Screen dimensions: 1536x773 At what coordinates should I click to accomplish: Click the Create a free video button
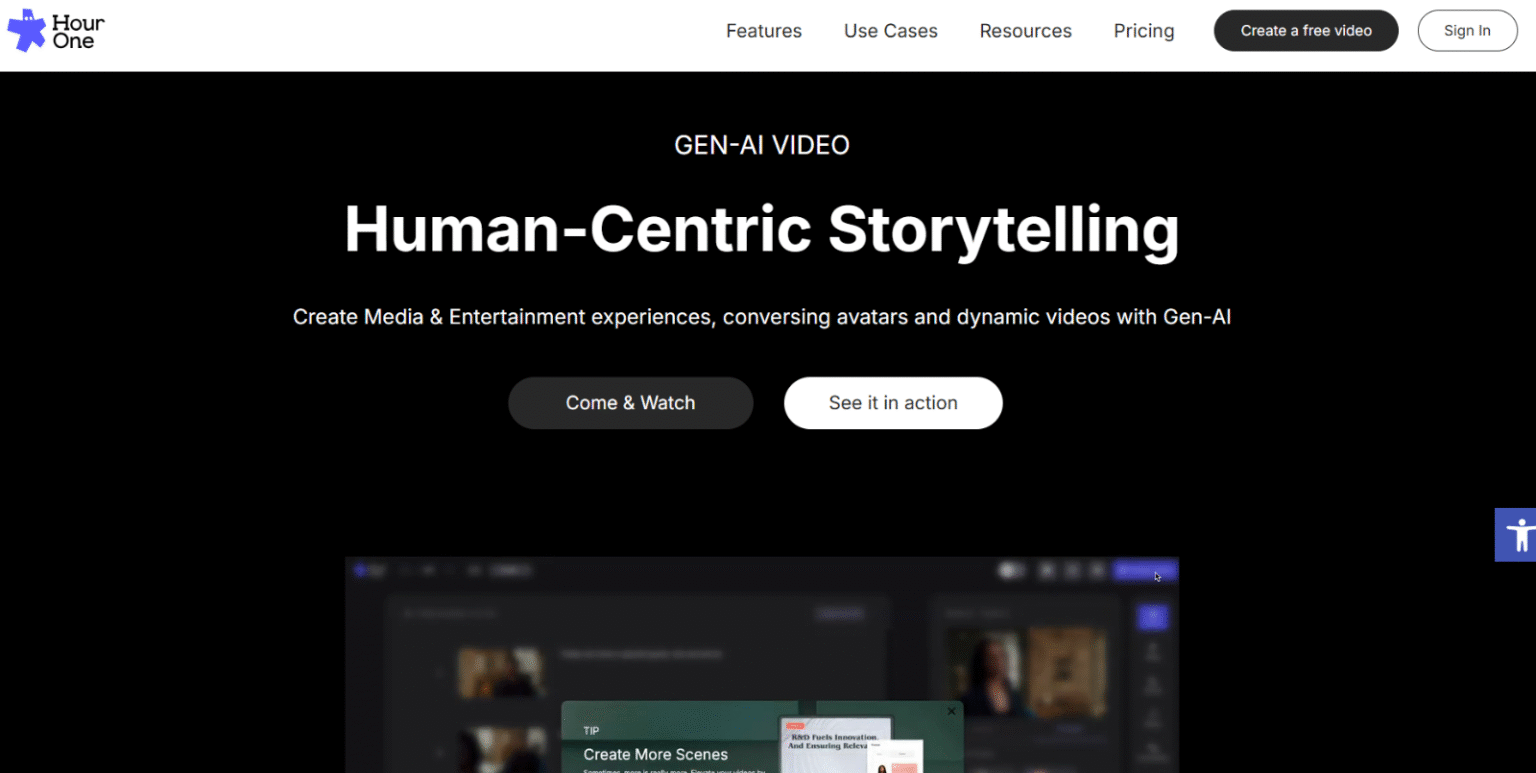pos(1305,30)
